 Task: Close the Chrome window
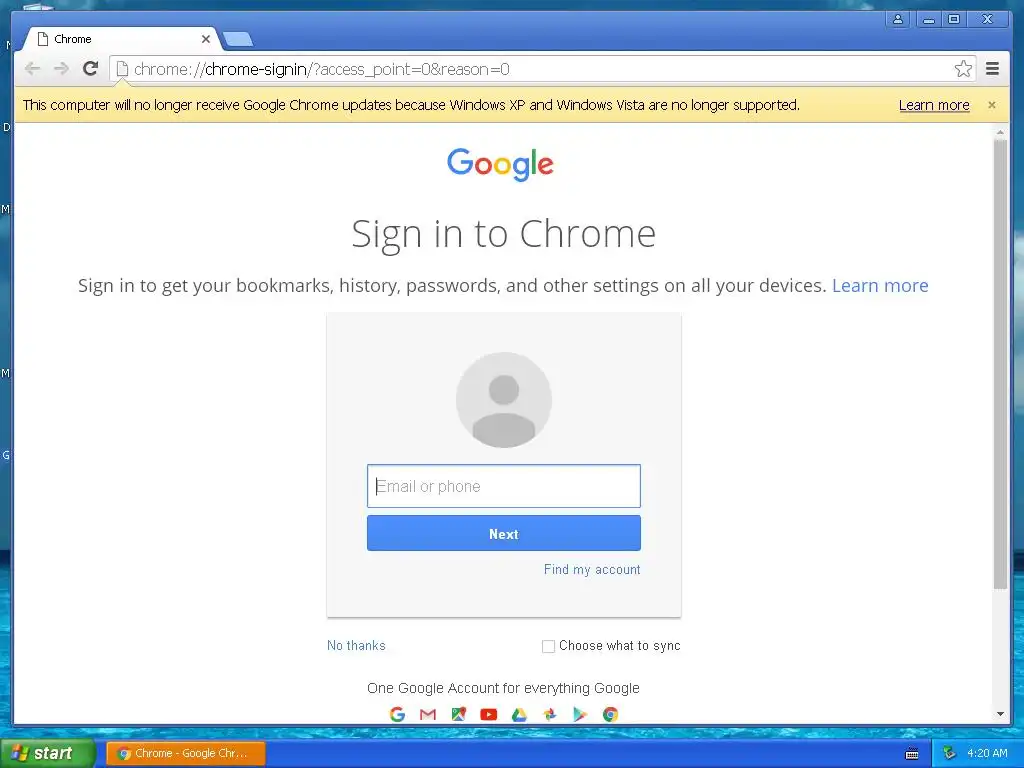[x=987, y=20]
